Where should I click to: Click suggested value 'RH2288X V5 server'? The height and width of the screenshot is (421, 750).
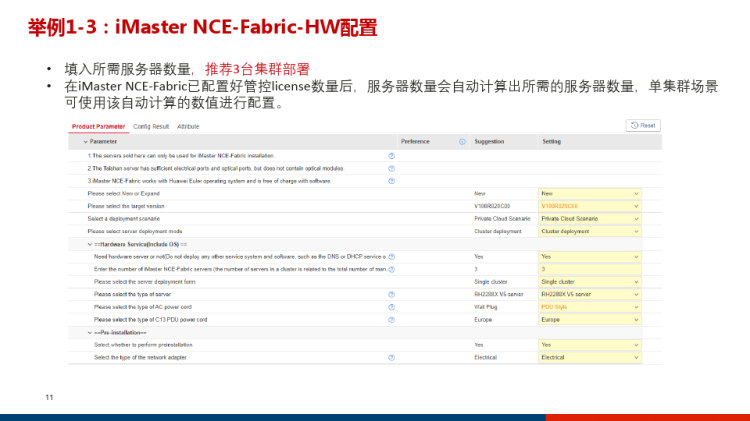(499, 294)
